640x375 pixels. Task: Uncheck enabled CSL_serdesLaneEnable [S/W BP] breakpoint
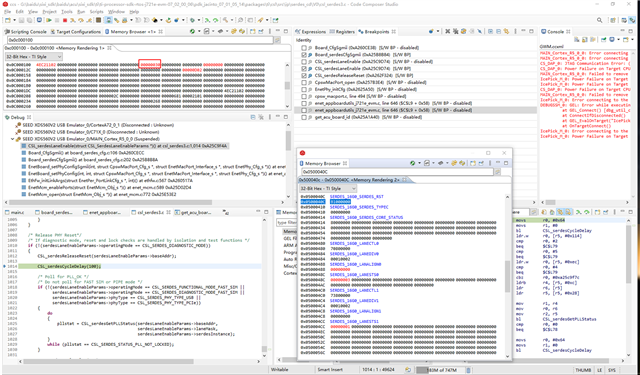304,69
